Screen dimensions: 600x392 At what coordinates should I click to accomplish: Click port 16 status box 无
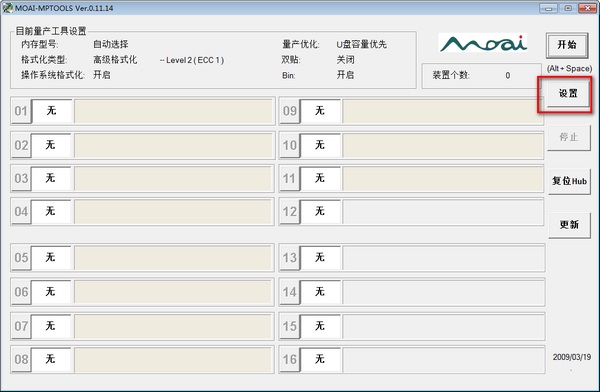(x=320, y=359)
